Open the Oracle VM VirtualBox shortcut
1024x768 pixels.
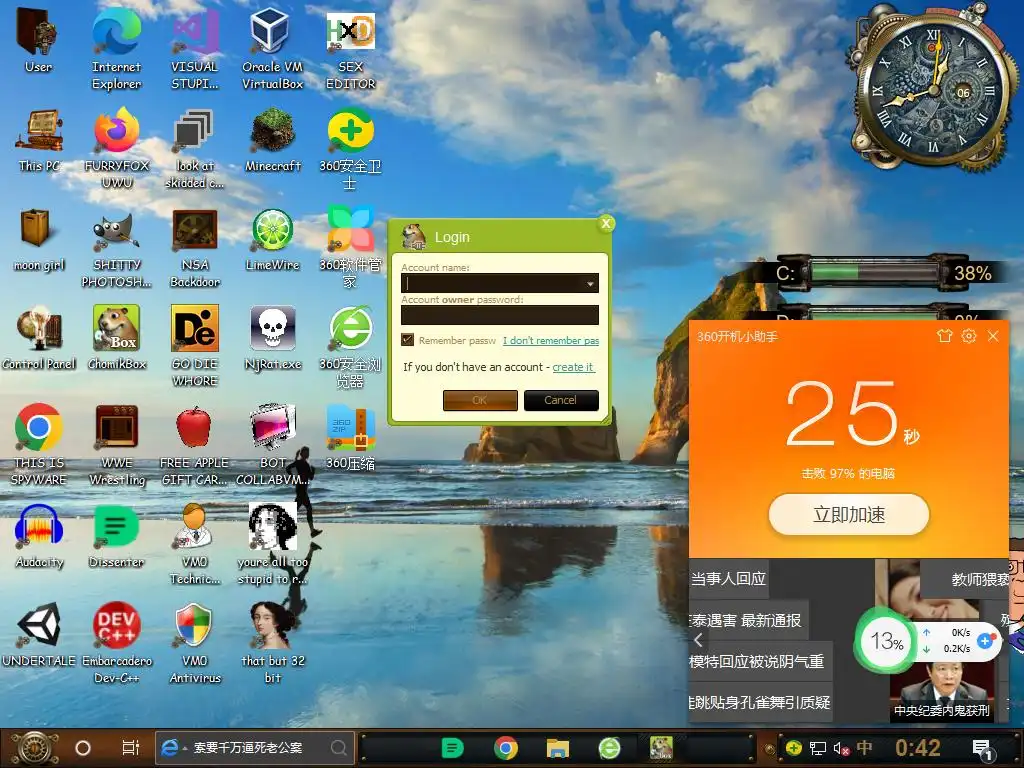click(x=272, y=49)
